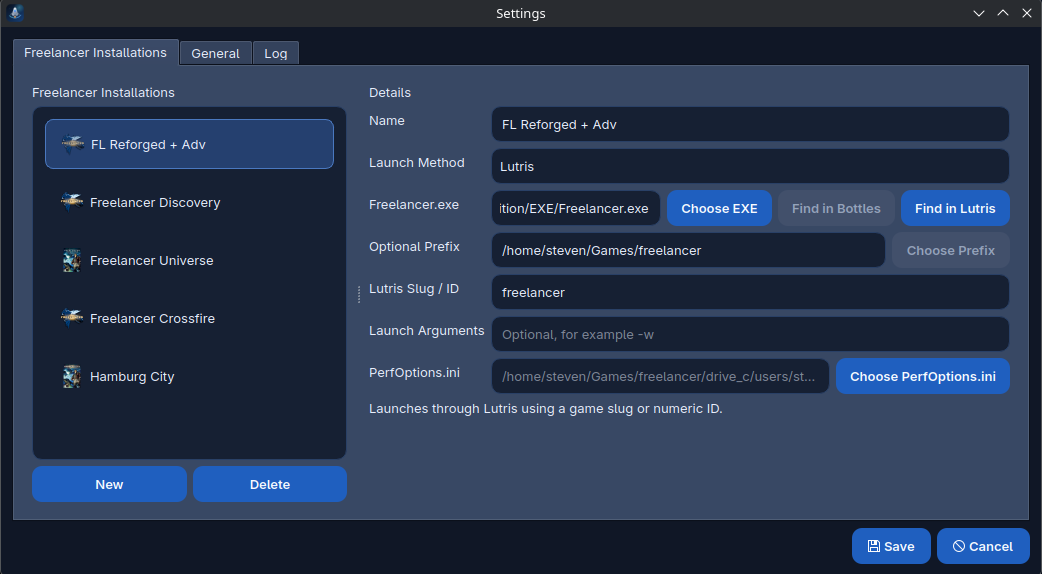Select the 'FL Reforged + Adv' list text
This screenshot has width=1042, height=574.
click(x=148, y=145)
